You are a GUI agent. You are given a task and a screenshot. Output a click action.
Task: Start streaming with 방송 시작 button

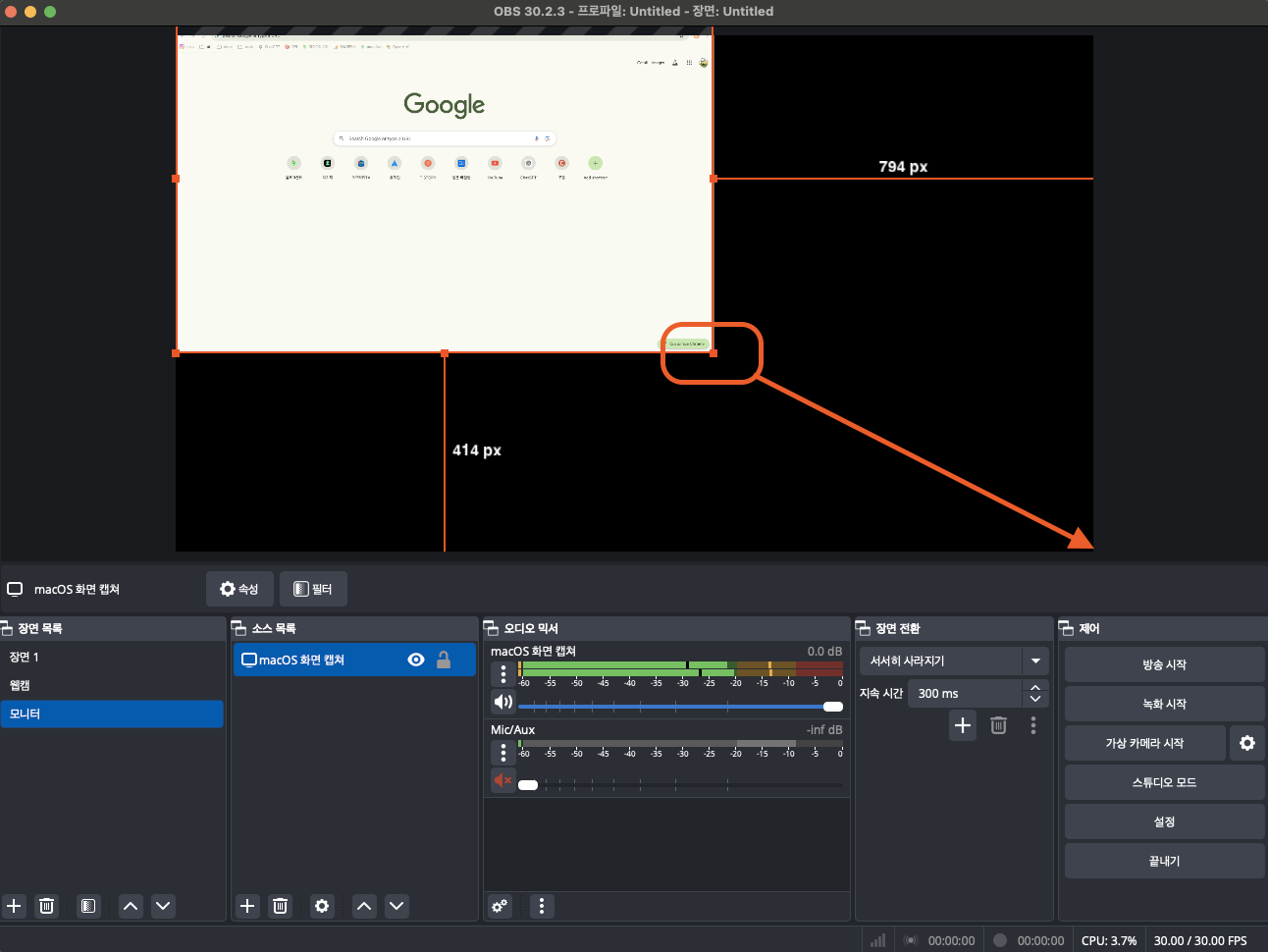tap(1164, 664)
